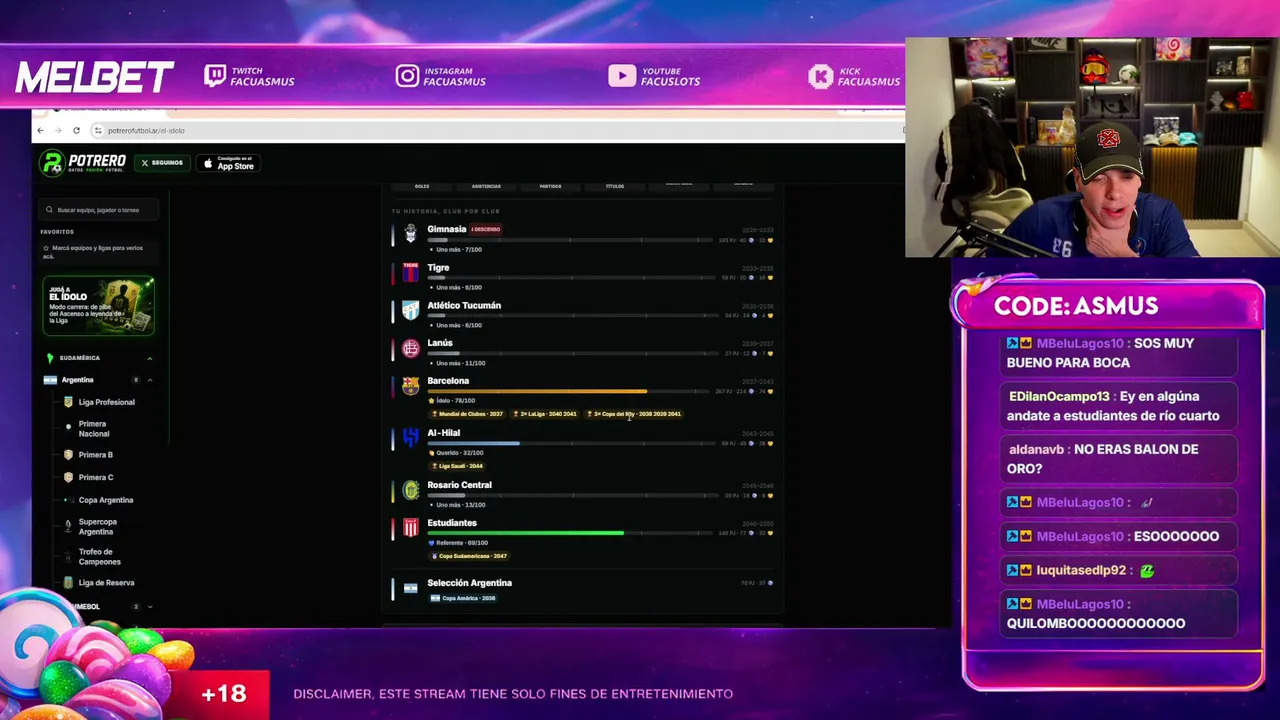
Task: Click the Liga de Reserva league badge
Action: (x=68, y=583)
